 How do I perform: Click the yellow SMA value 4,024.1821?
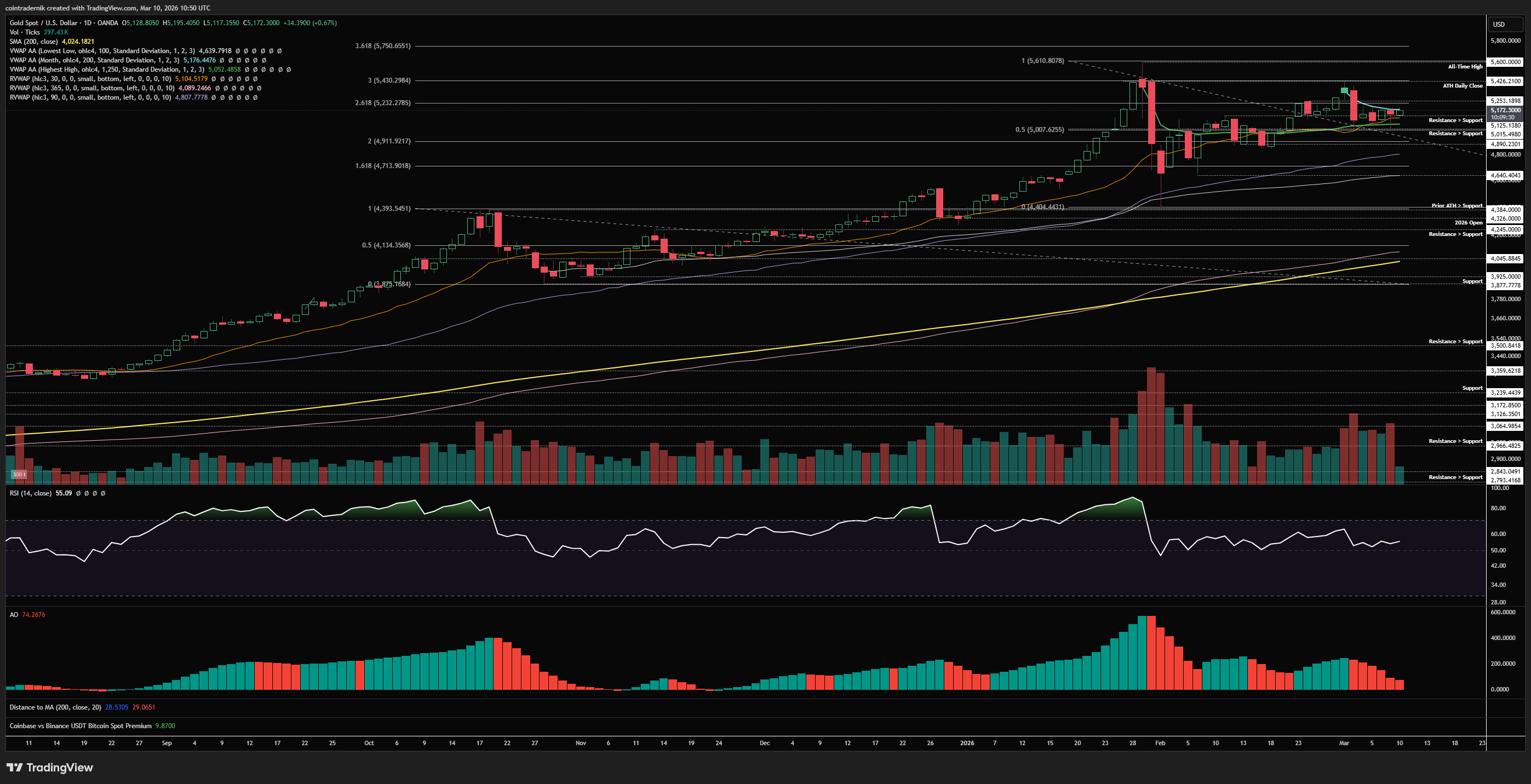tap(78, 42)
